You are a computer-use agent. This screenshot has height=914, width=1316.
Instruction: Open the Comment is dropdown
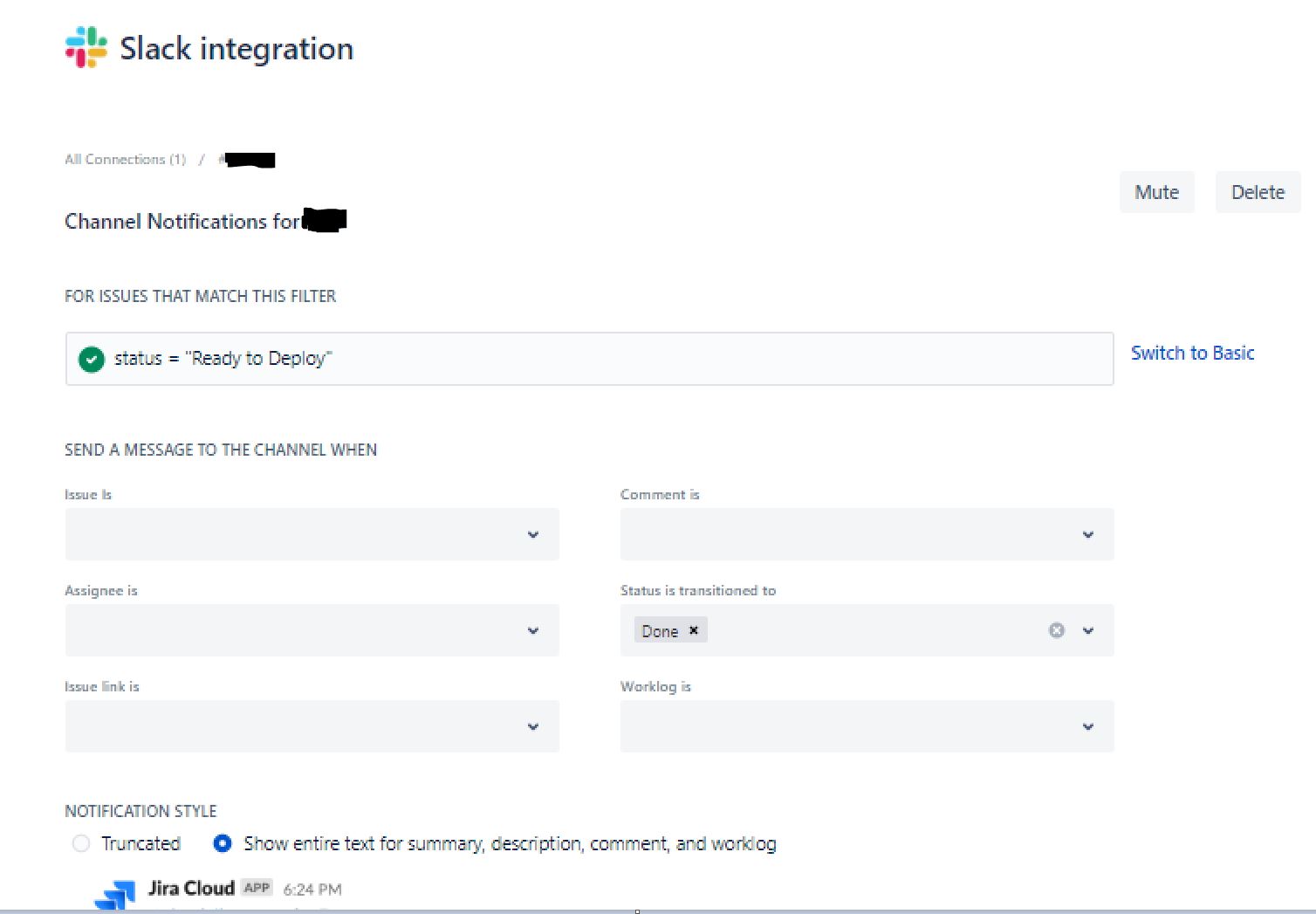click(867, 534)
